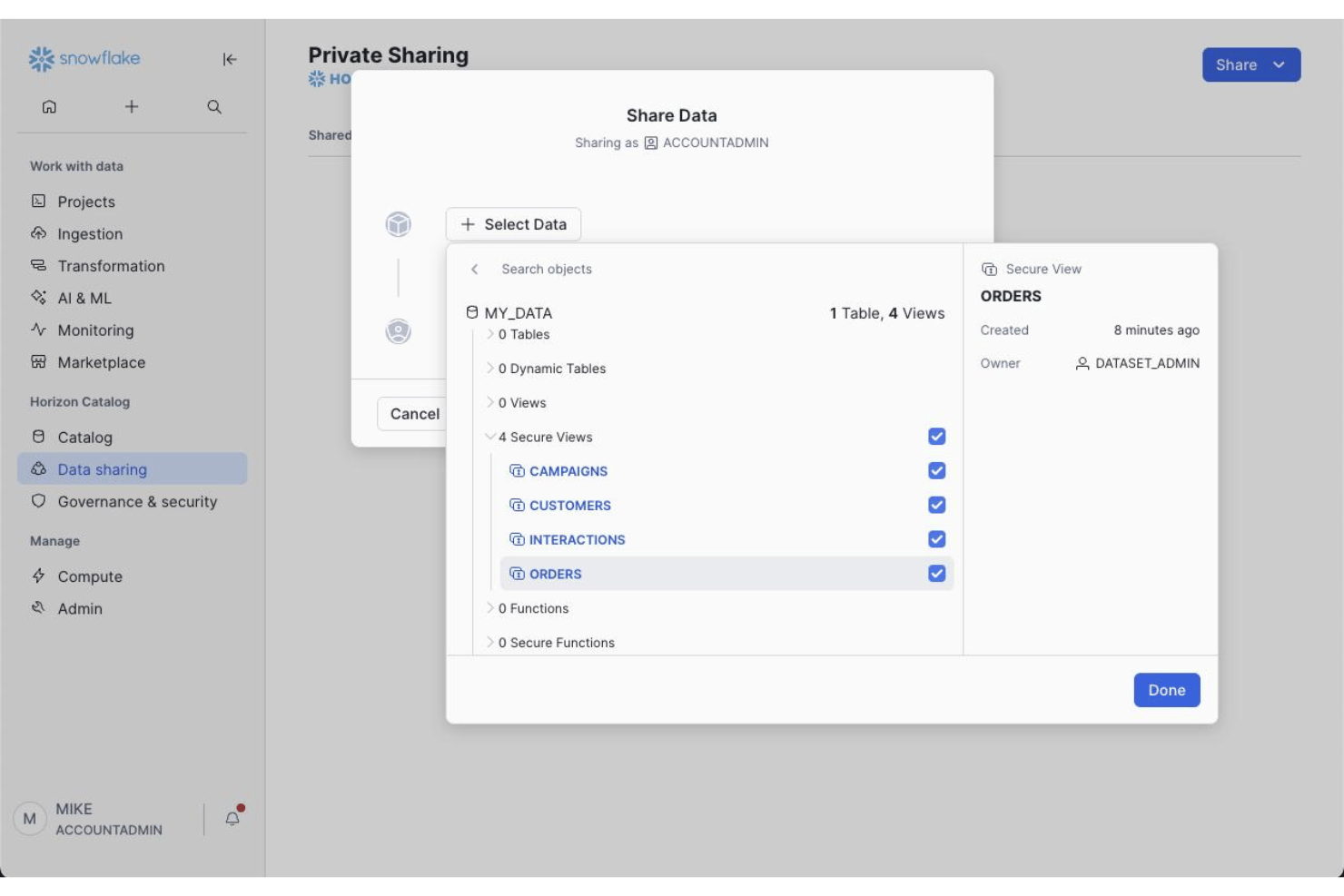
Task: Click the Snowflake logo
Action: pos(84,59)
